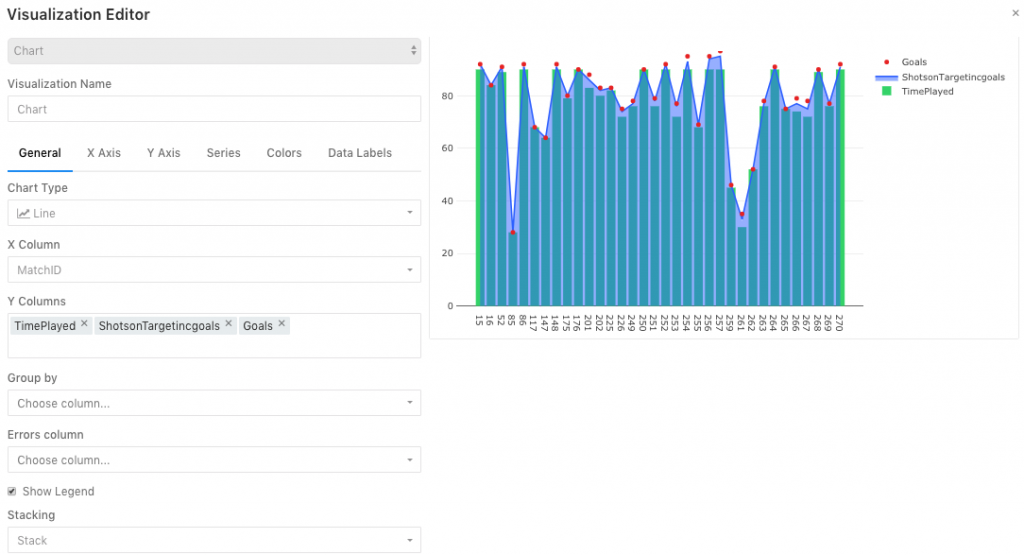
Task: Click the line chart icon in Chart Type
Action: (24, 214)
